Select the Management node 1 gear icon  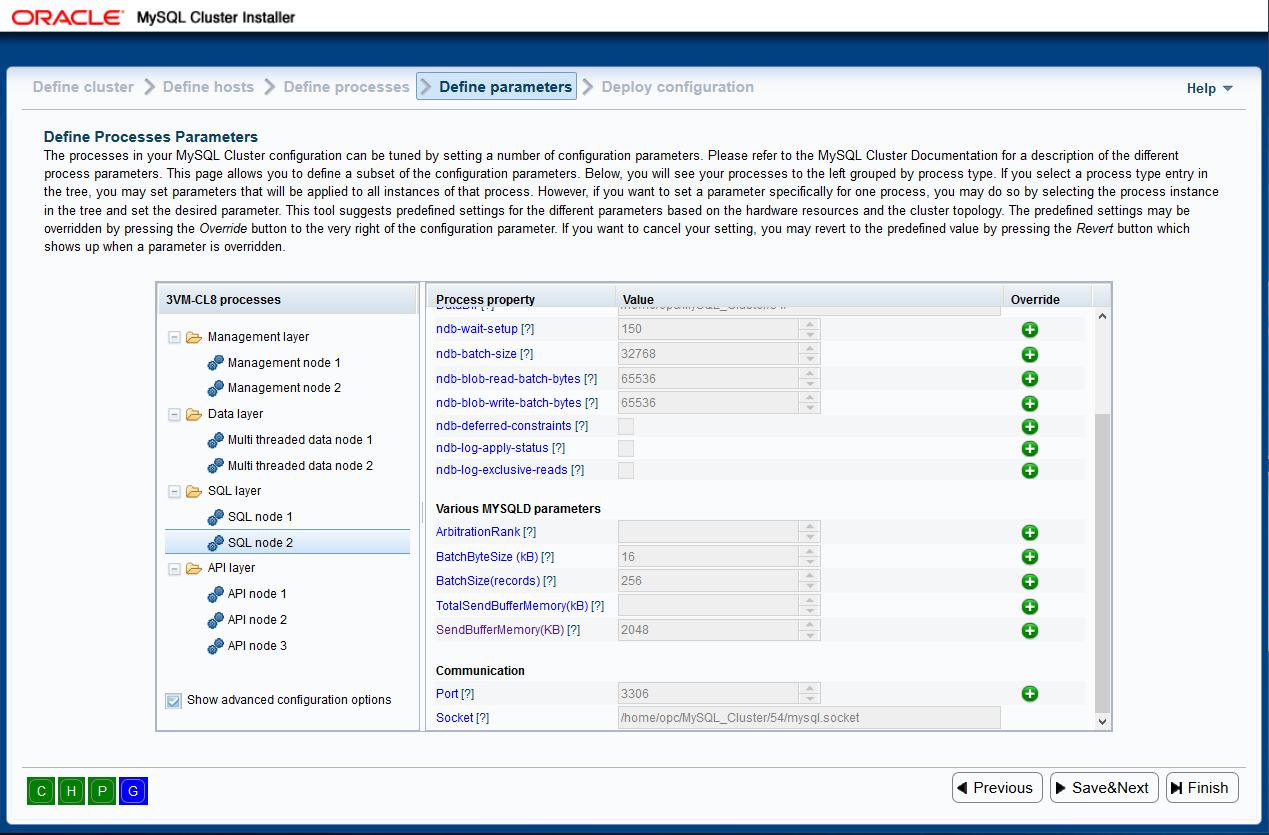[x=215, y=363]
